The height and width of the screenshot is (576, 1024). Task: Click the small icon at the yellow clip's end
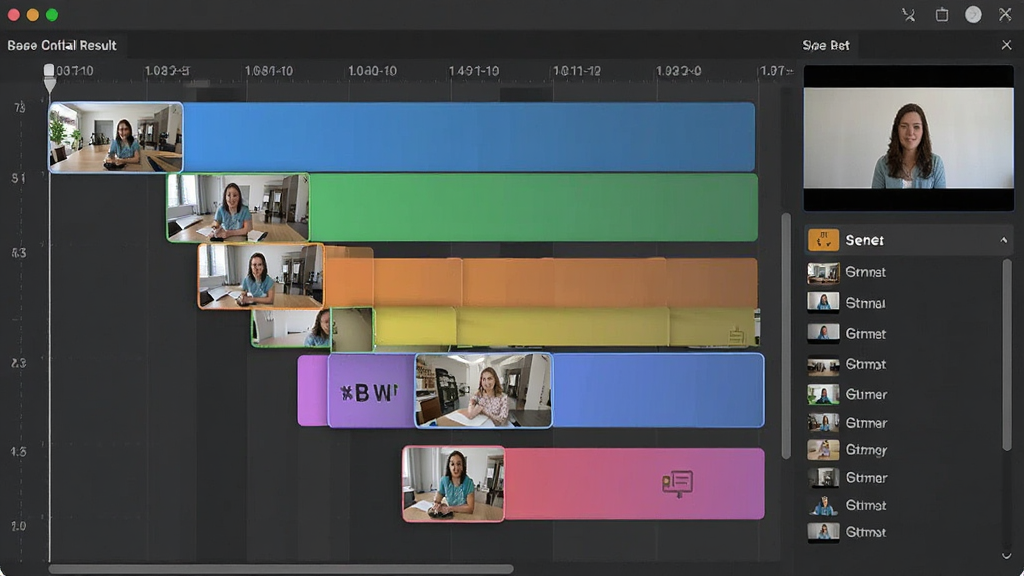737,336
